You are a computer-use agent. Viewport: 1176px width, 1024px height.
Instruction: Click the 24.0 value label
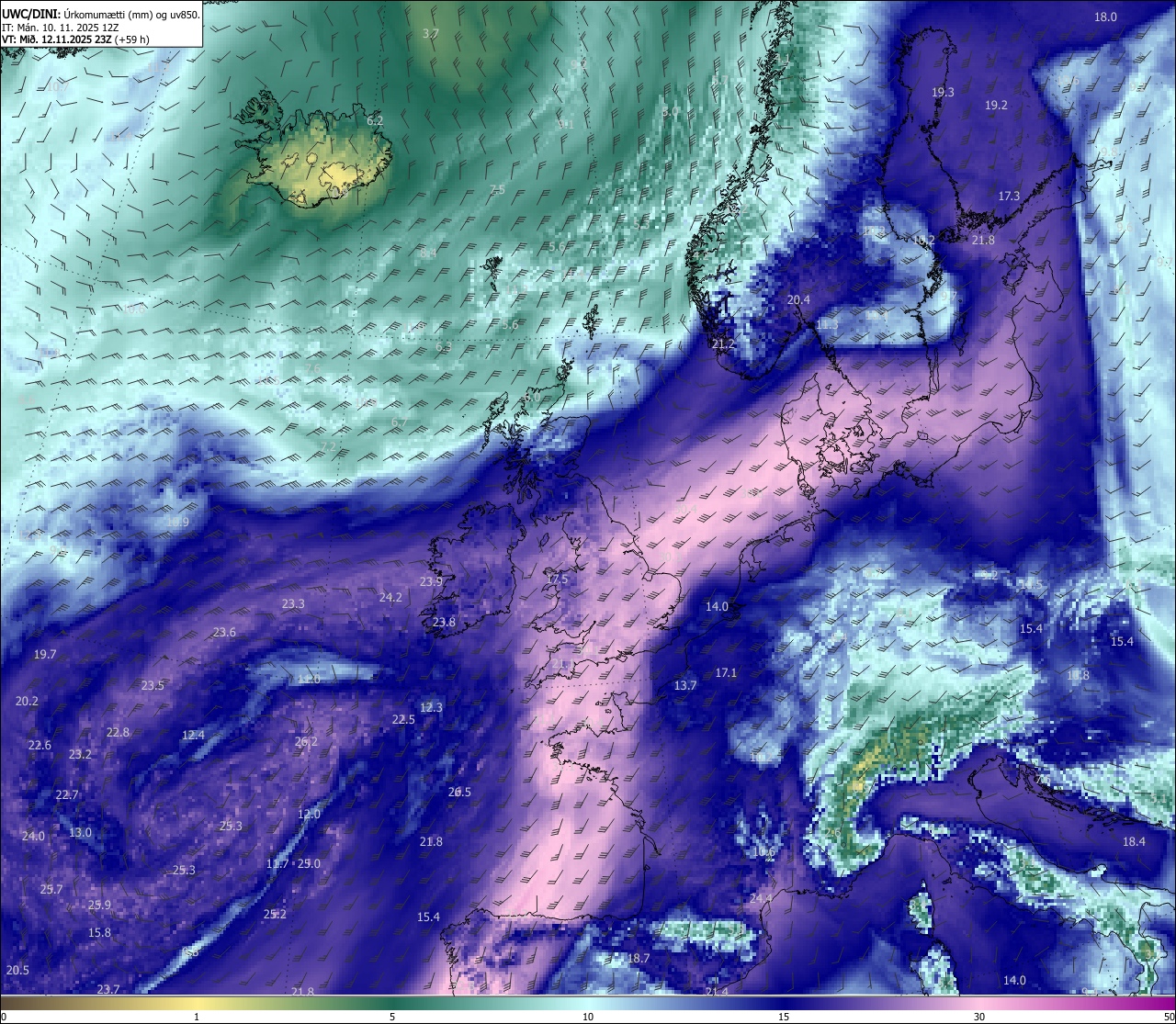coord(33,836)
